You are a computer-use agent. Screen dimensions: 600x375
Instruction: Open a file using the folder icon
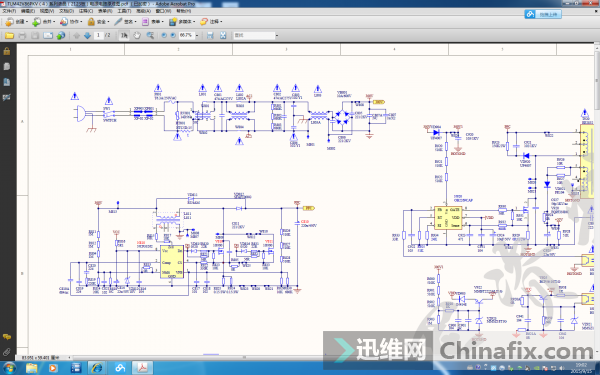9,35
